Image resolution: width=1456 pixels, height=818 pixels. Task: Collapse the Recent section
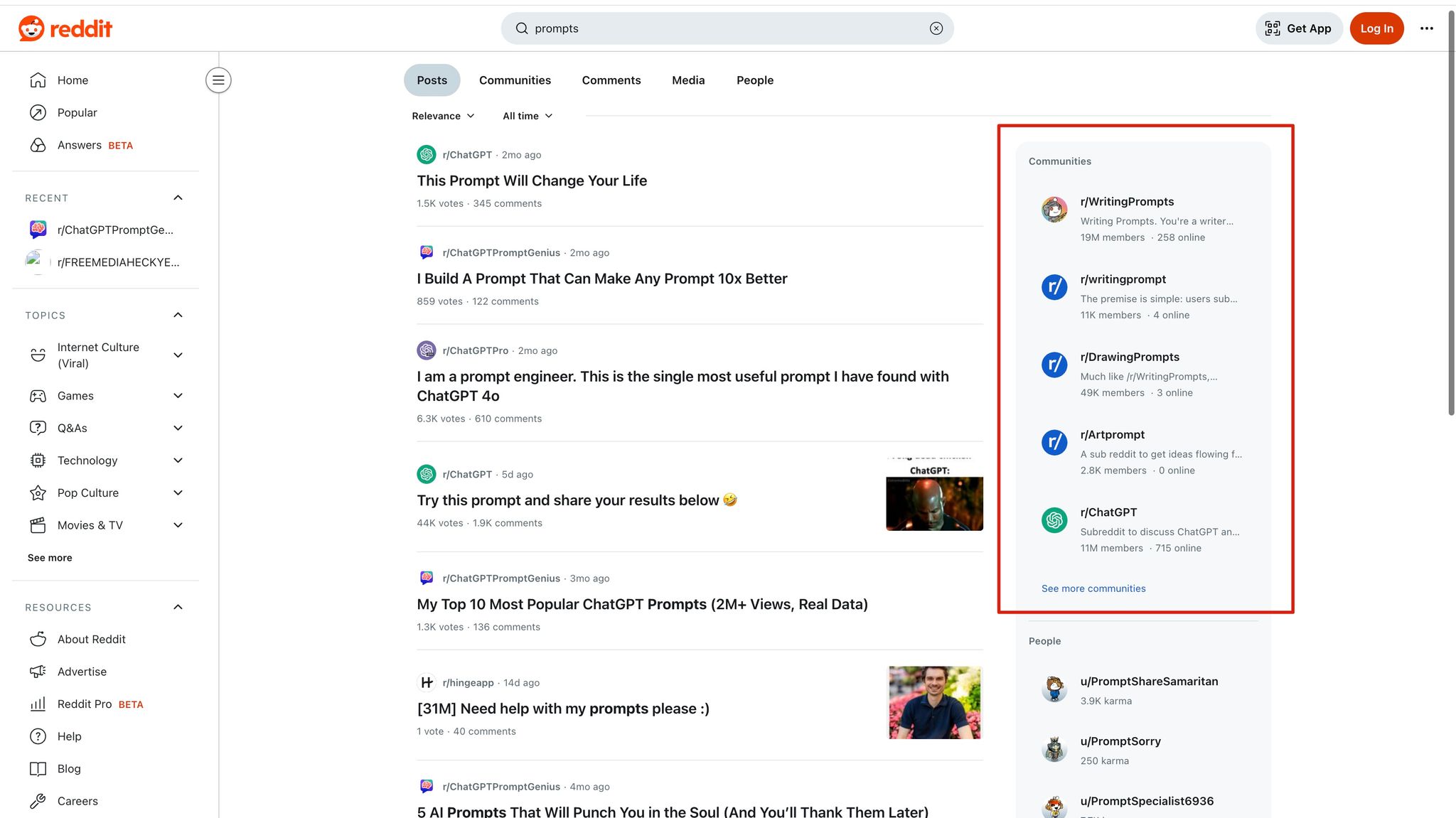178,198
